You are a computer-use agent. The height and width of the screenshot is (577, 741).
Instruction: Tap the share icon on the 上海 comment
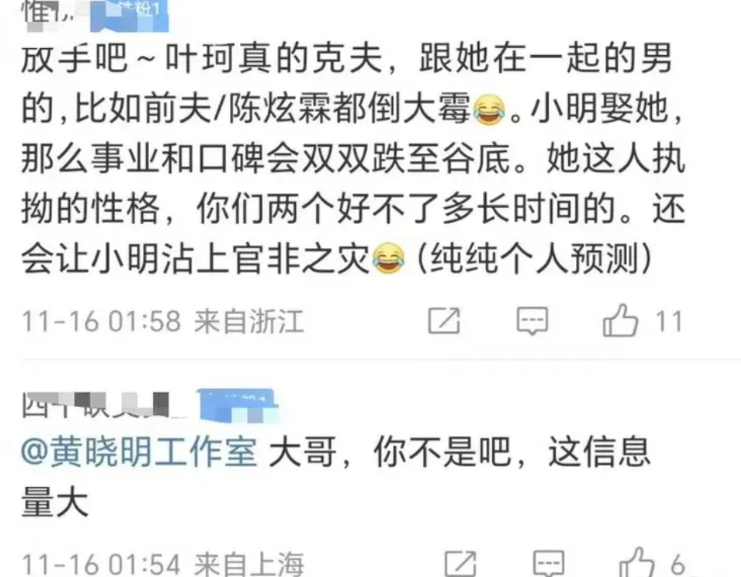tap(461, 563)
